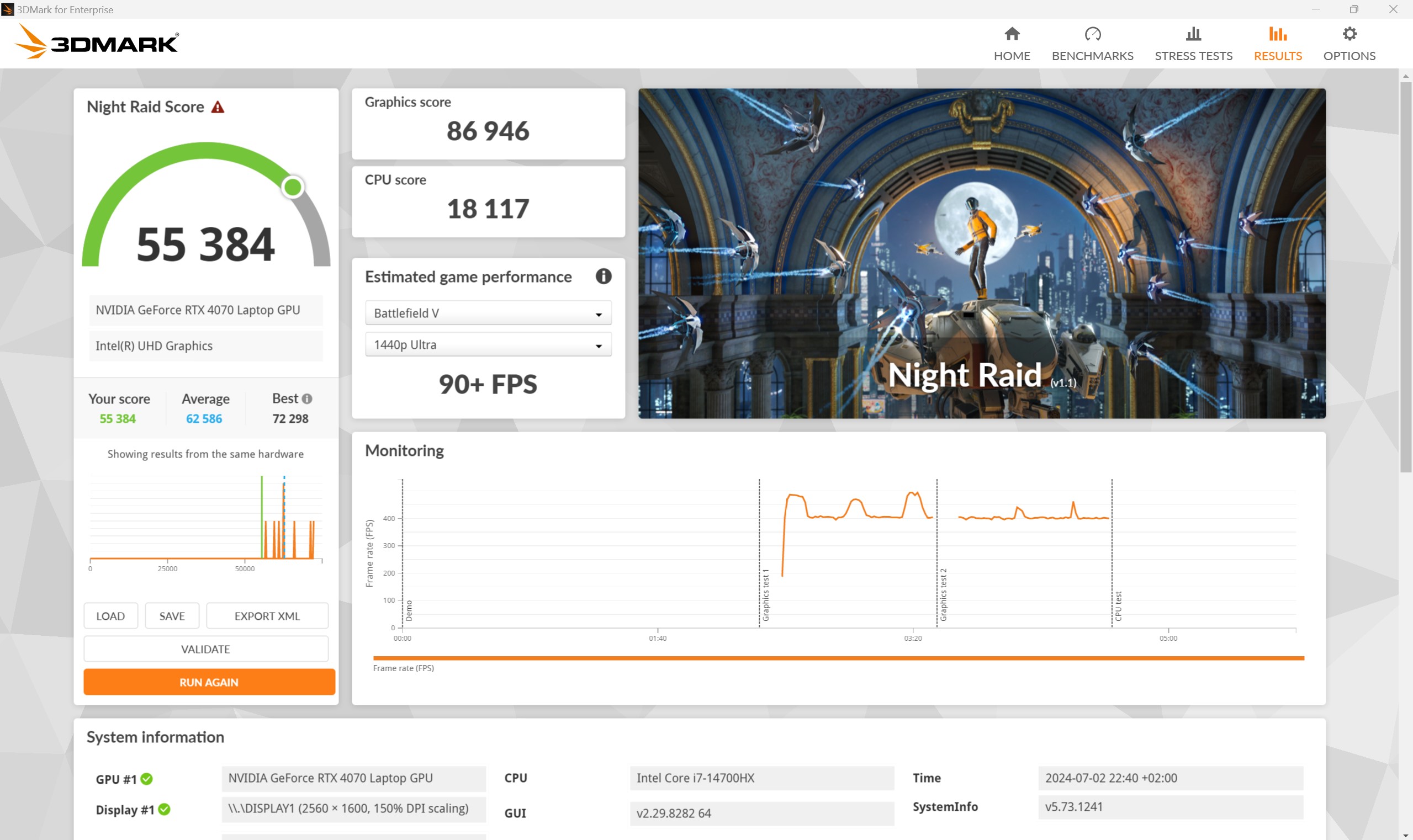Click the vertical scrollbar thumb
Image resolution: width=1413 pixels, height=840 pixels.
click(x=1406, y=278)
